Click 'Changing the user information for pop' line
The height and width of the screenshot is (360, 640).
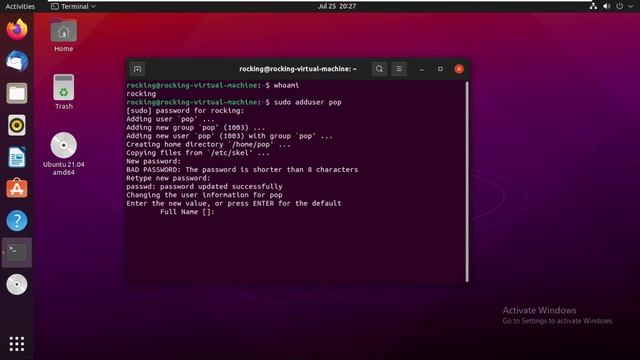pyautogui.click(x=204, y=195)
